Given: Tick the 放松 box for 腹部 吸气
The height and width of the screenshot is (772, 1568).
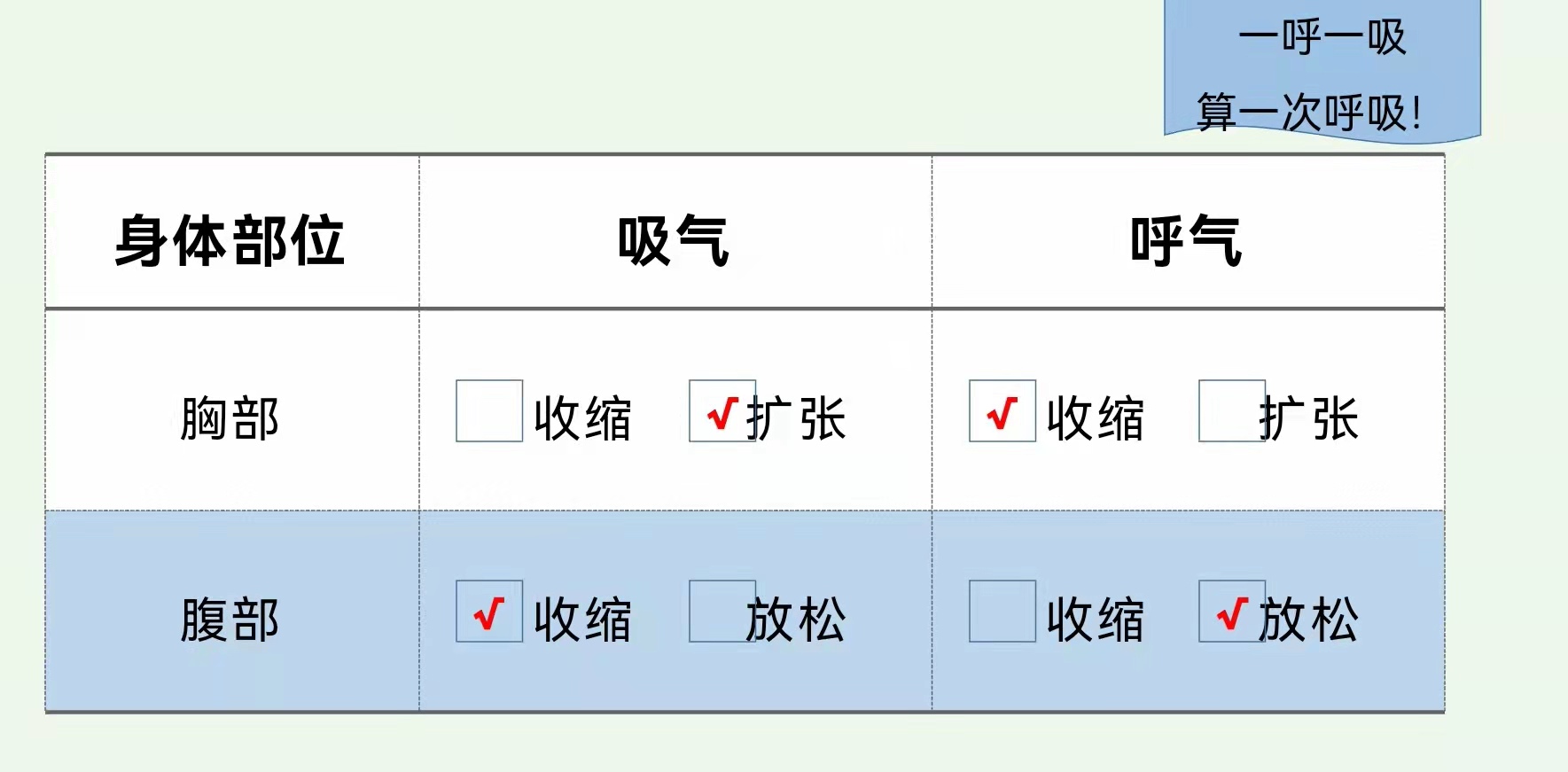Looking at the screenshot, I should pos(722,612).
